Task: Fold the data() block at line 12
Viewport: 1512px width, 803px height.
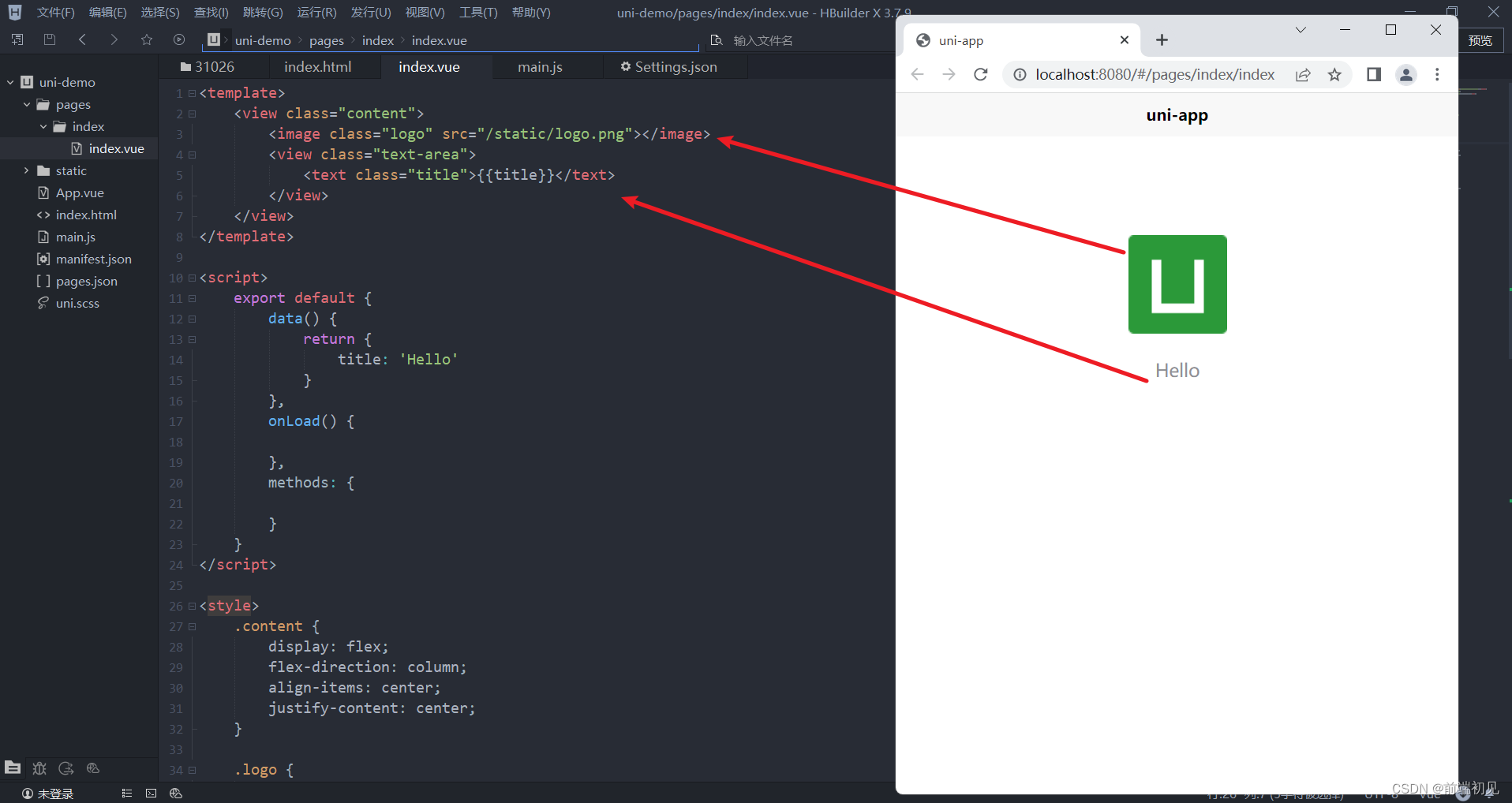Action: (192, 319)
